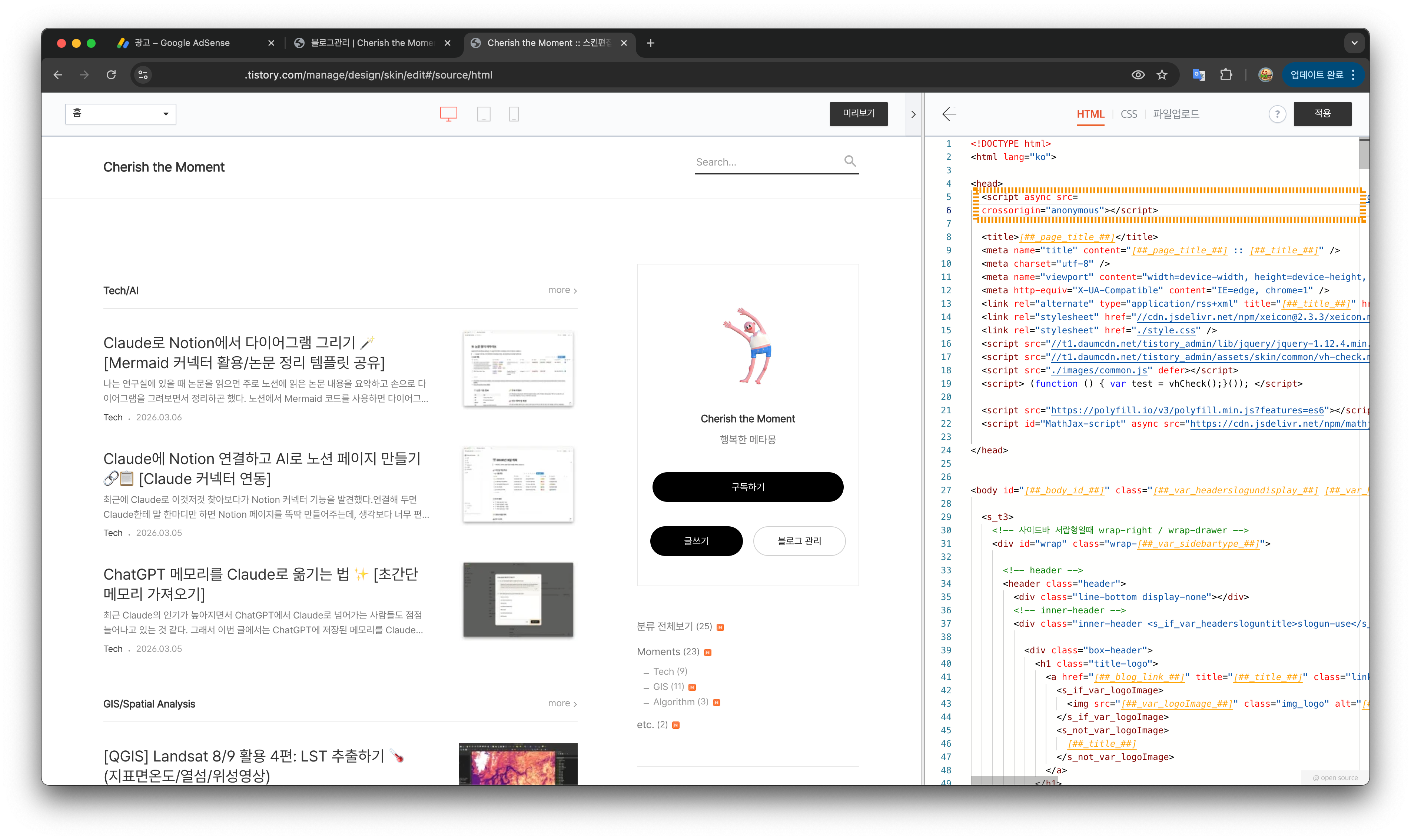Click the browser forward arrow
The width and height of the screenshot is (1411, 840).
pos(84,75)
